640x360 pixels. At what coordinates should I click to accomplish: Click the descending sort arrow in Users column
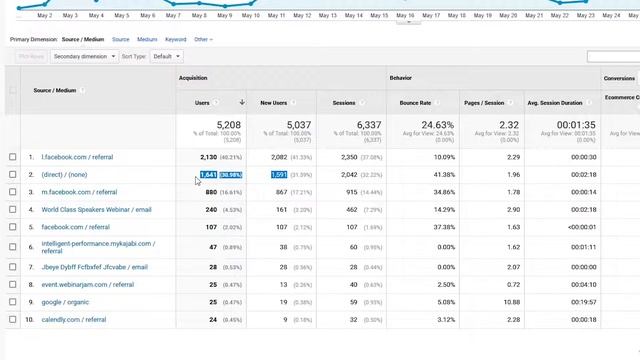click(242, 102)
